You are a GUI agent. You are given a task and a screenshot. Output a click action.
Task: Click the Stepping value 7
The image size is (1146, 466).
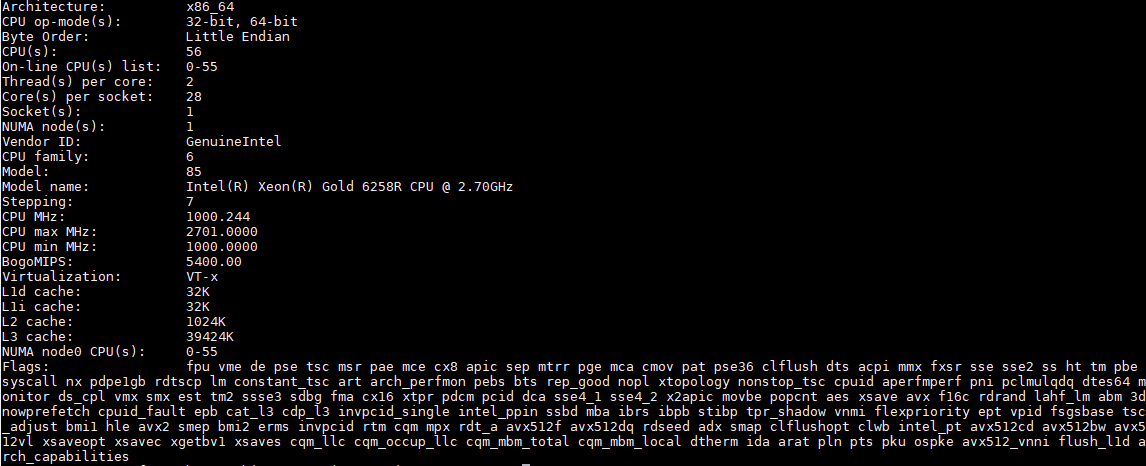tap(190, 202)
